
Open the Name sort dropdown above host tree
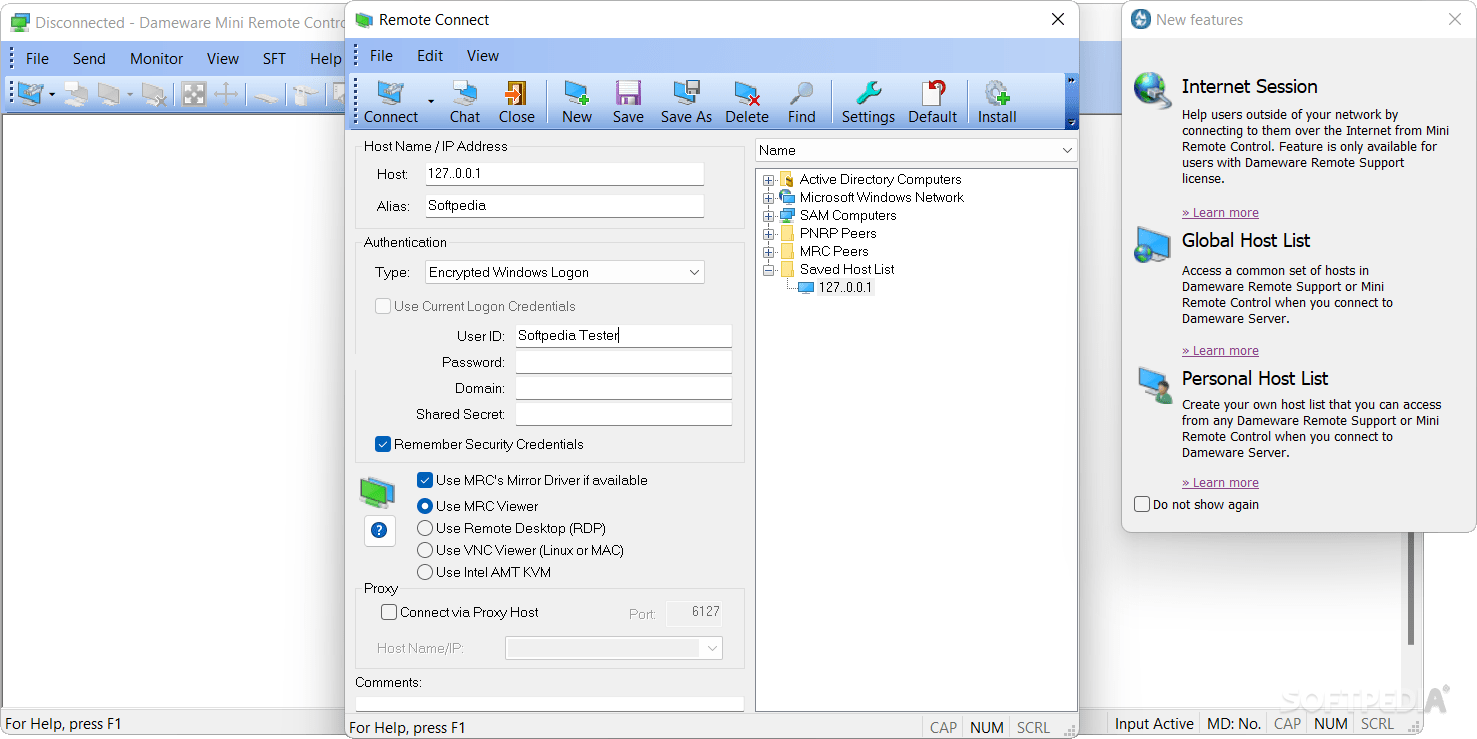916,150
